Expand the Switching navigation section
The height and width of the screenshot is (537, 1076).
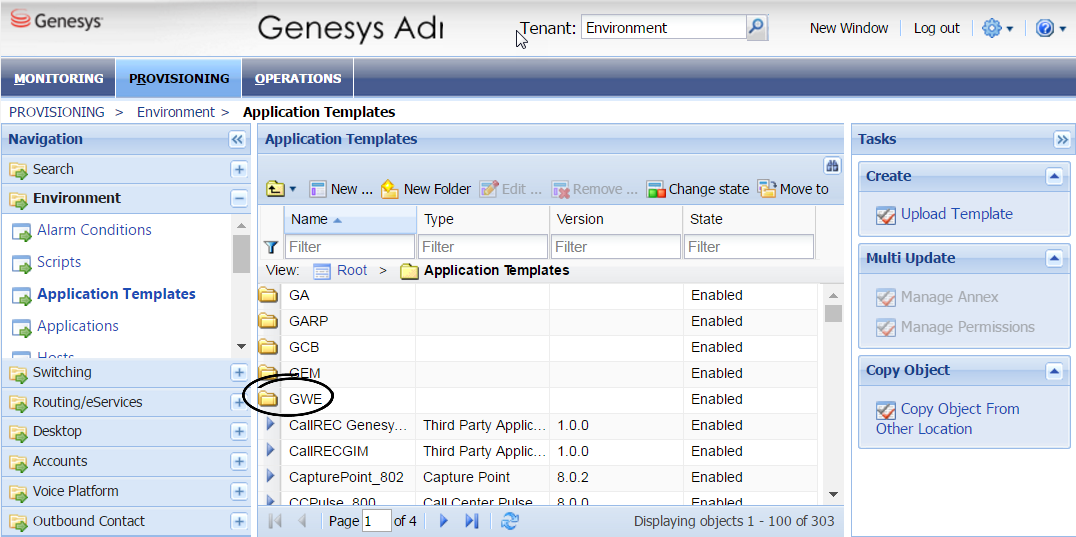tap(239, 373)
